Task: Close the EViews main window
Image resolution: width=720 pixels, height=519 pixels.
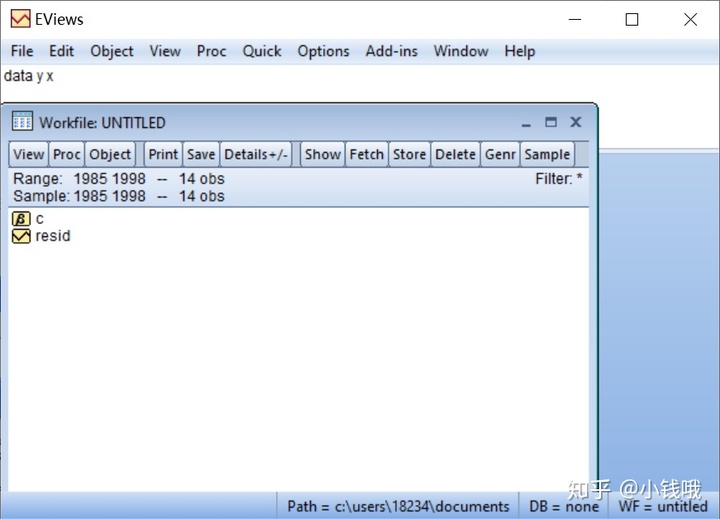Action: click(690, 19)
